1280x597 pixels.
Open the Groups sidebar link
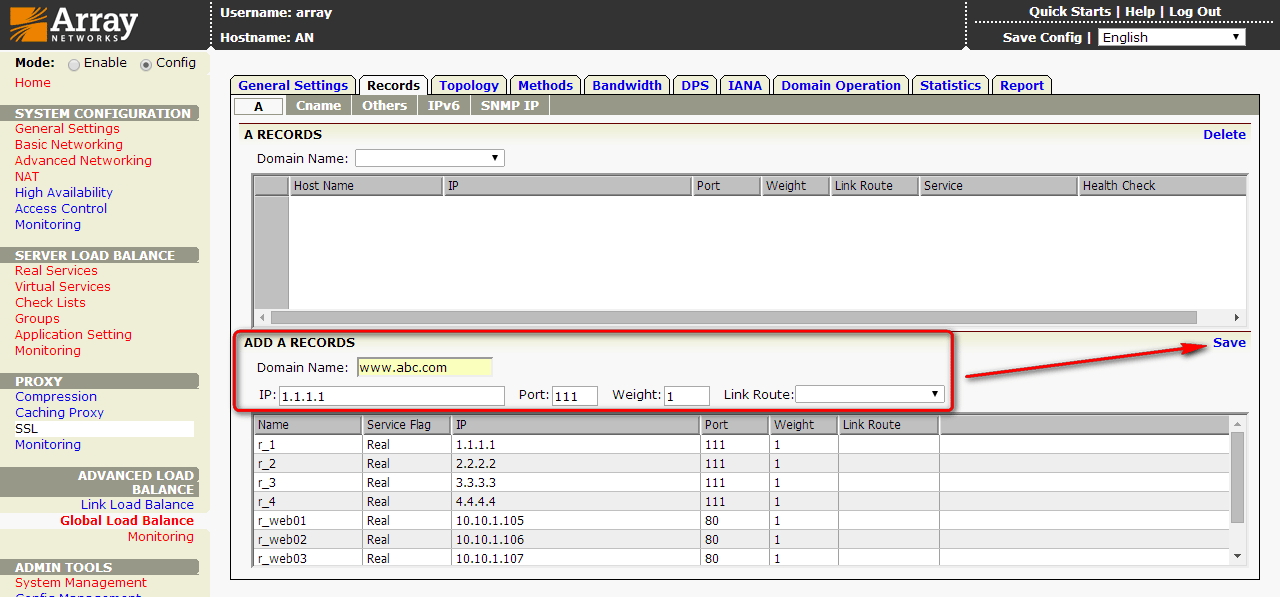point(37,319)
